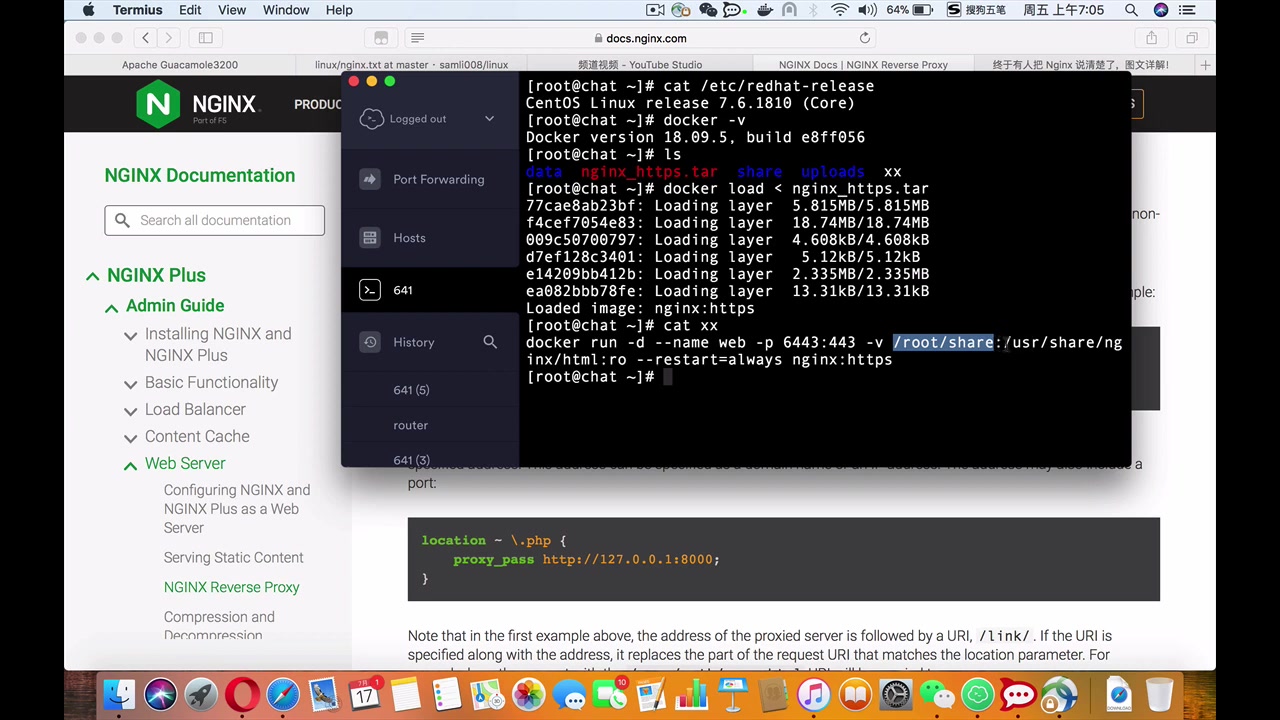Reload the docs.nginx.com page
Image resolution: width=1280 pixels, height=720 pixels.
point(865,38)
